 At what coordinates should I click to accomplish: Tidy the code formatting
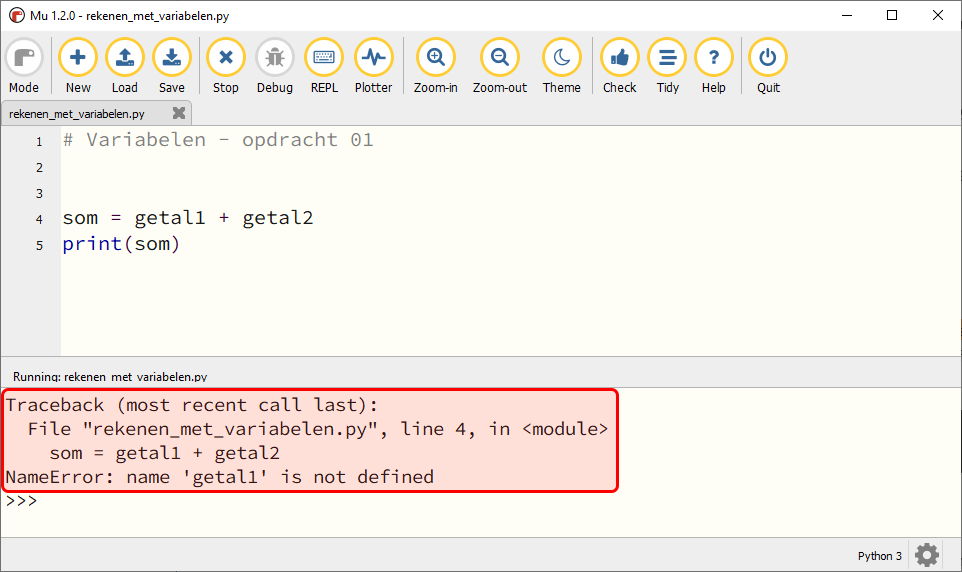coord(668,66)
